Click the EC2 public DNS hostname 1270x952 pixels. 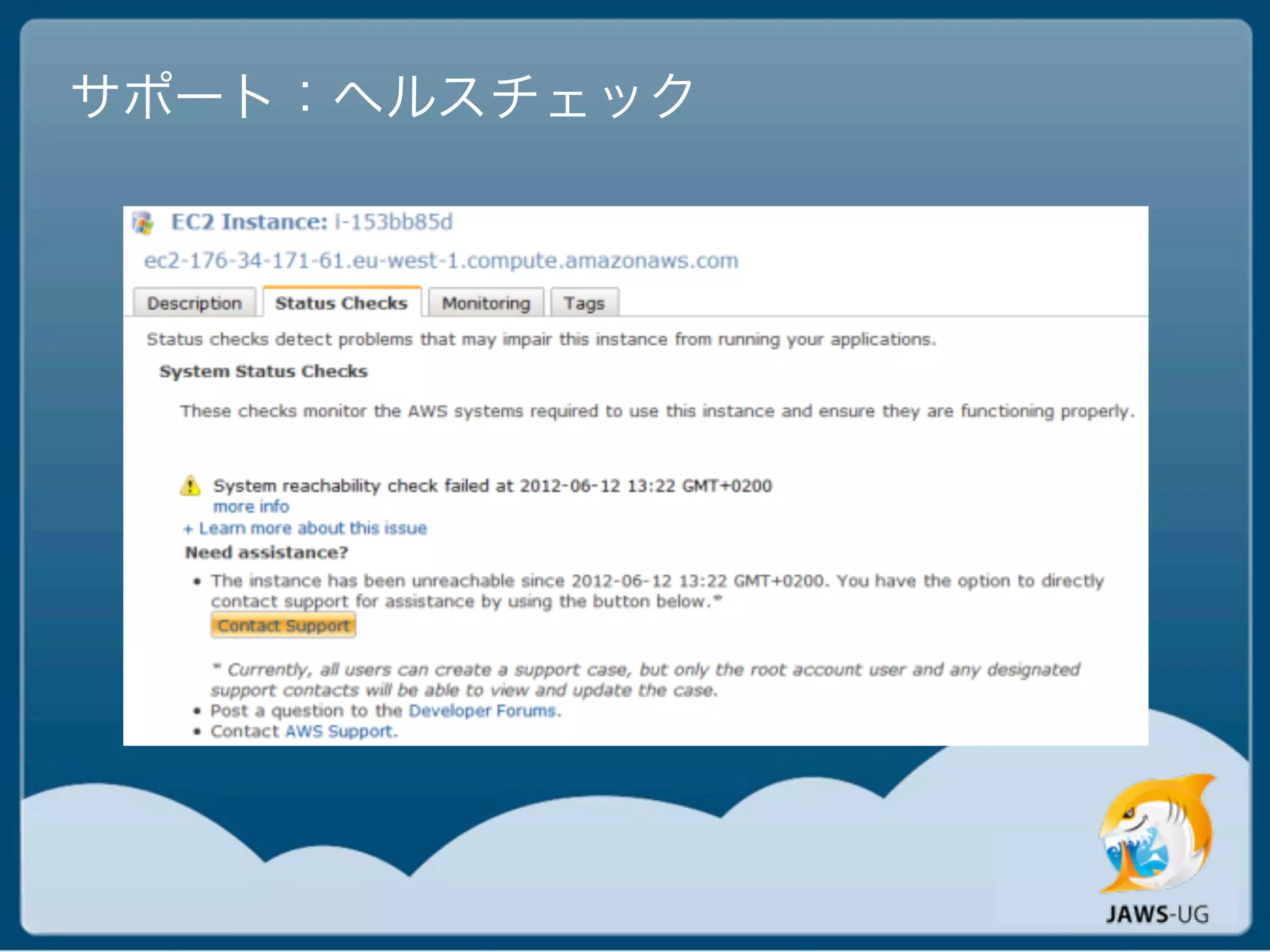(x=441, y=260)
